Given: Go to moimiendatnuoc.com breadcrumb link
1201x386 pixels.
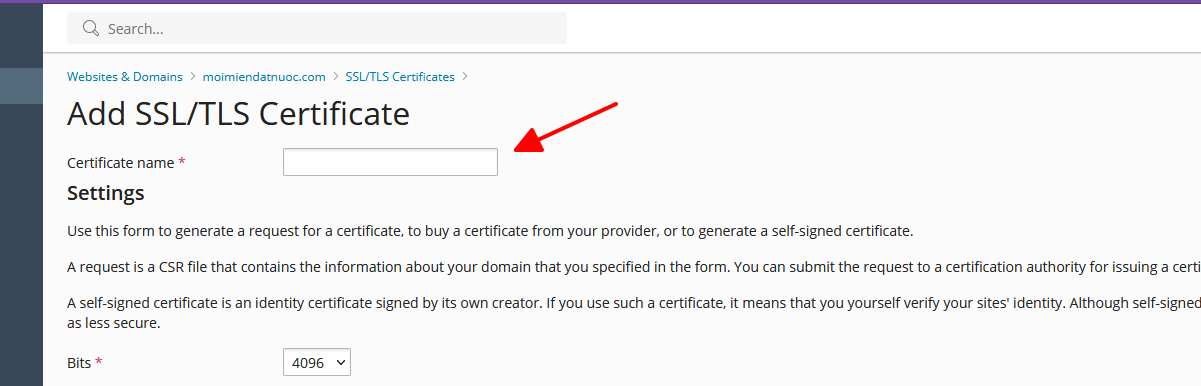Looking at the screenshot, I should tap(264, 76).
